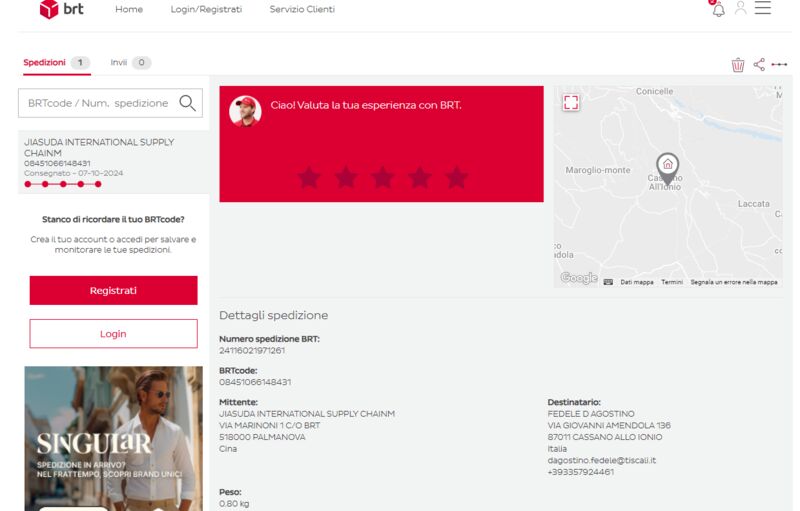Click the Google logo on the map
Image resolution: width=800 pixels, height=511 pixels.
tap(579, 278)
